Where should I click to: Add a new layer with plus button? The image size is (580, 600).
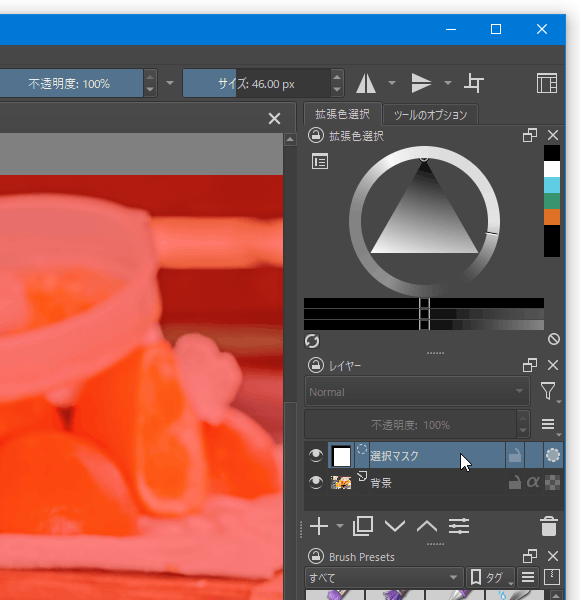click(319, 526)
